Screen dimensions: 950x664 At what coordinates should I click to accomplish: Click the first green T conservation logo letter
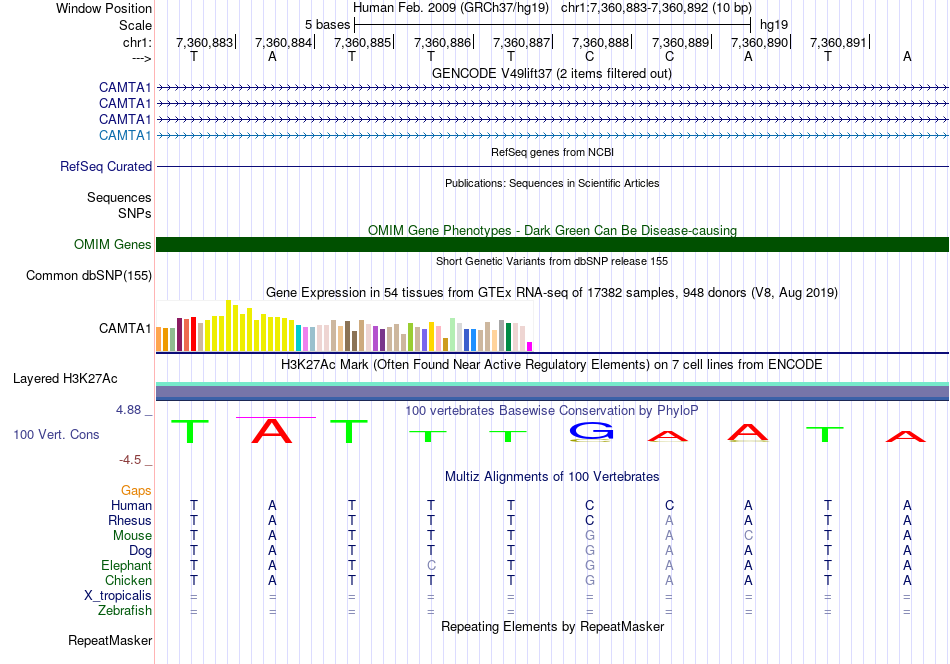tap(190, 431)
